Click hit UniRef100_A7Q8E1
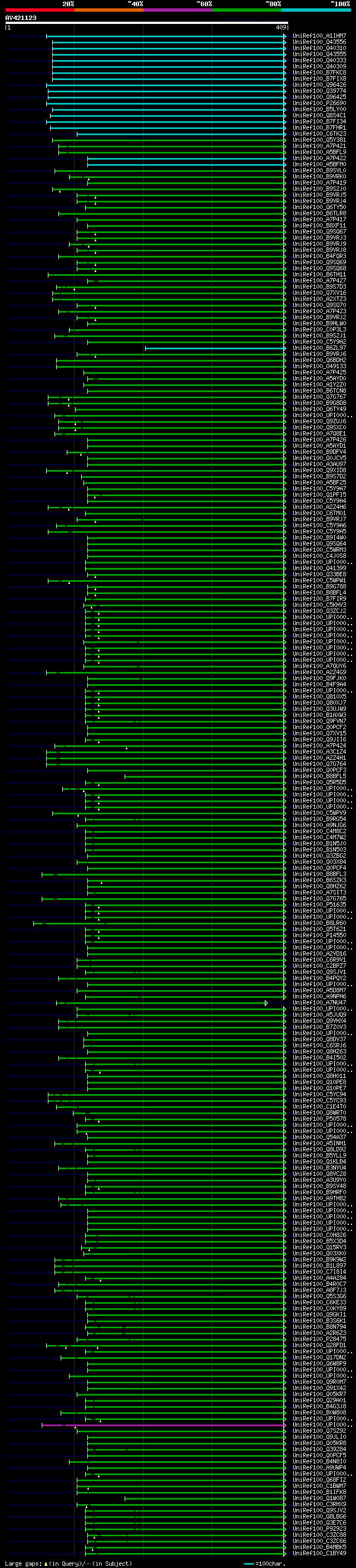 click(x=319, y=434)
